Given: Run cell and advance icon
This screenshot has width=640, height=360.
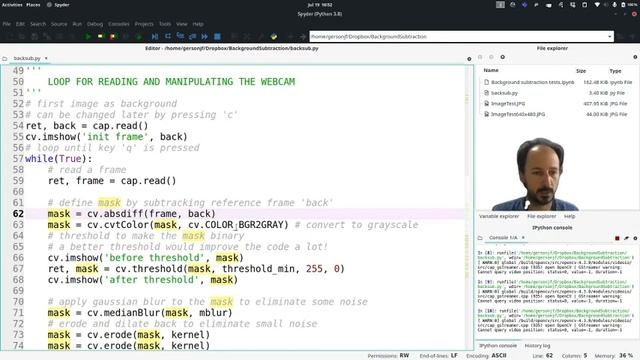Looking at the screenshot, I should click(x=113, y=36).
